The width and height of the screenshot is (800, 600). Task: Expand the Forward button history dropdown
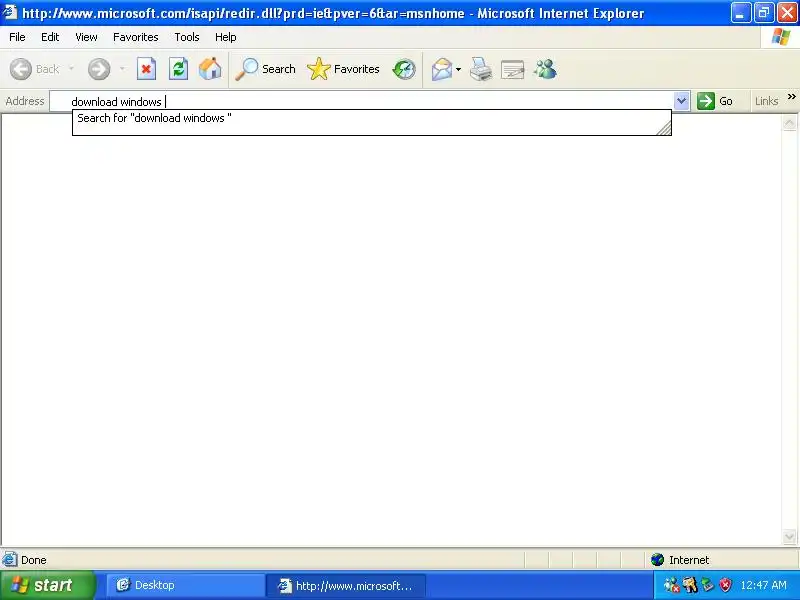pos(122,69)
